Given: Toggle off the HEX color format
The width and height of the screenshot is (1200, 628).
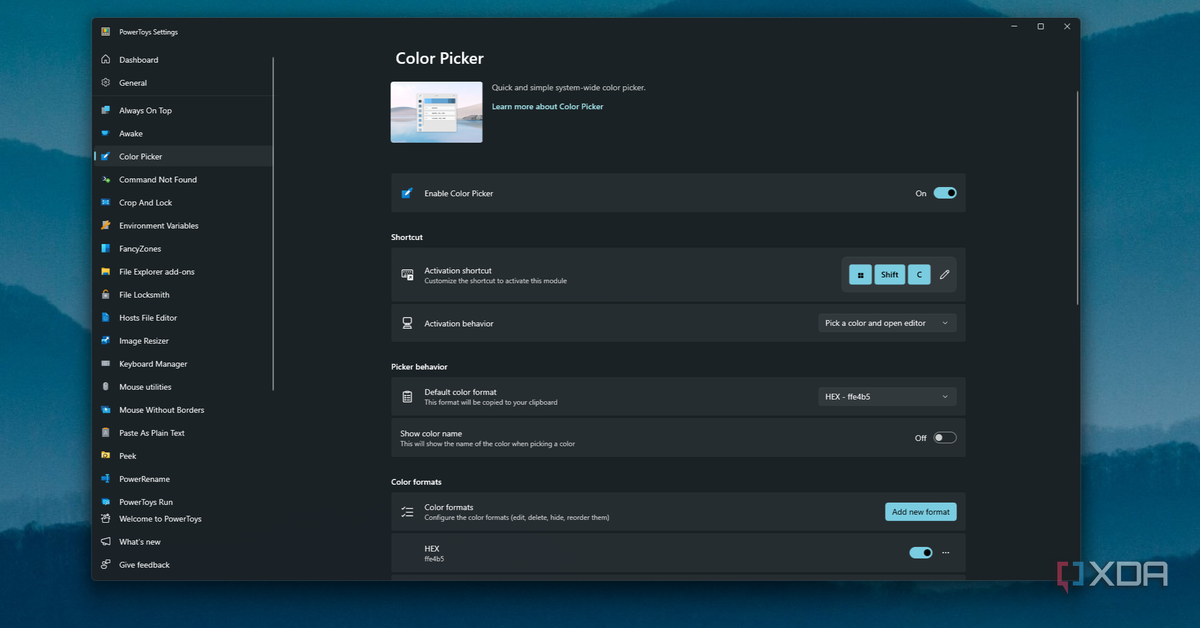Looking at the screenshot, I should coord(919,552).
